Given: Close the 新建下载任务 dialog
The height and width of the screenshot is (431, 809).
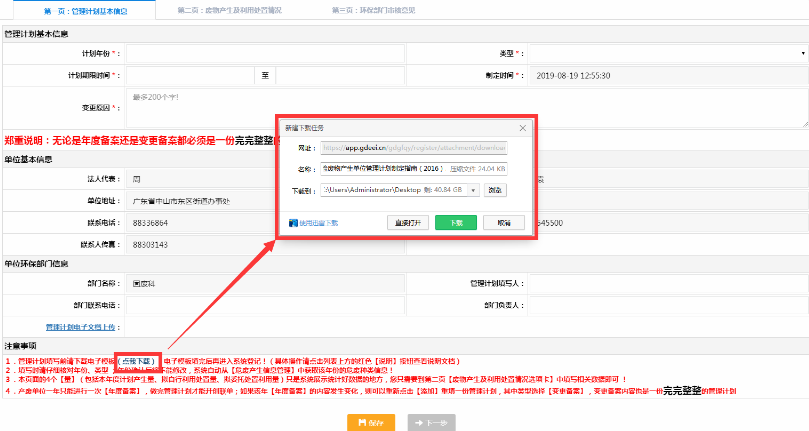Looking at the screenshot, I should [x=523, y=128].
